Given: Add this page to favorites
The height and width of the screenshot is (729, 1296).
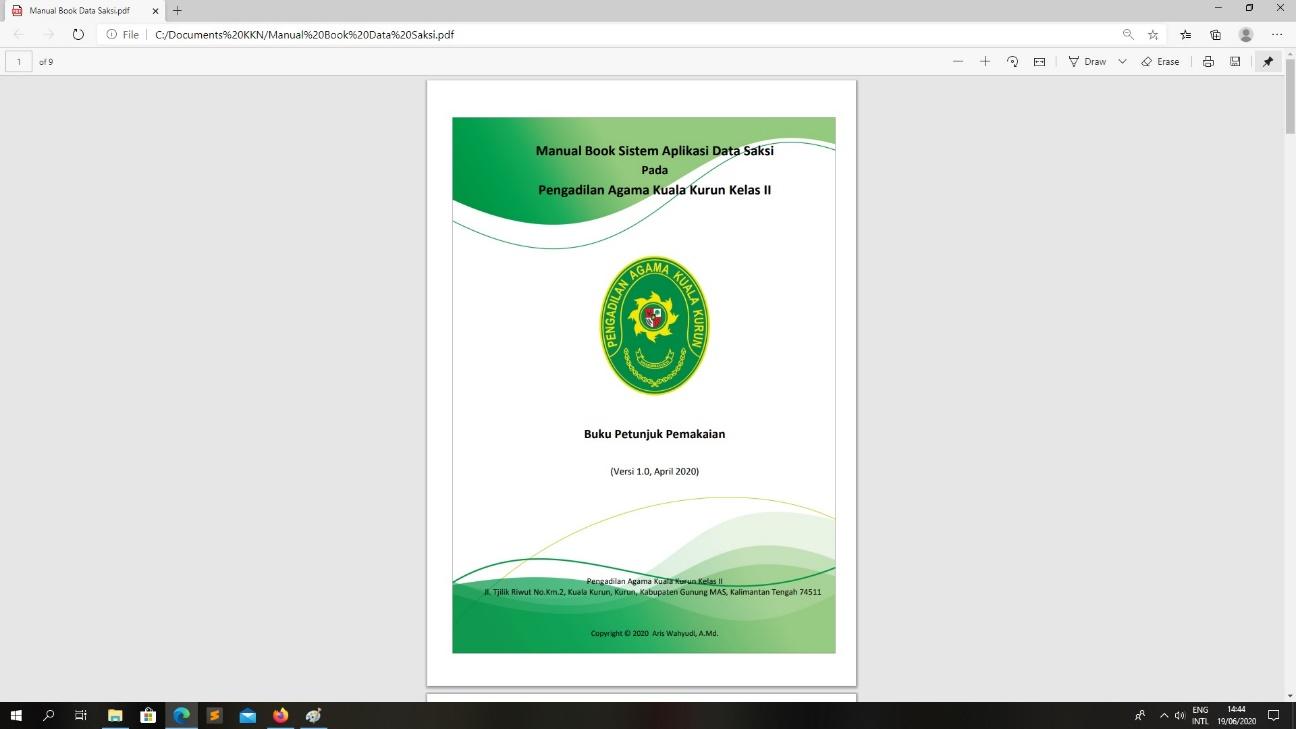Looking at the screenshot, I should [1153, 34].
